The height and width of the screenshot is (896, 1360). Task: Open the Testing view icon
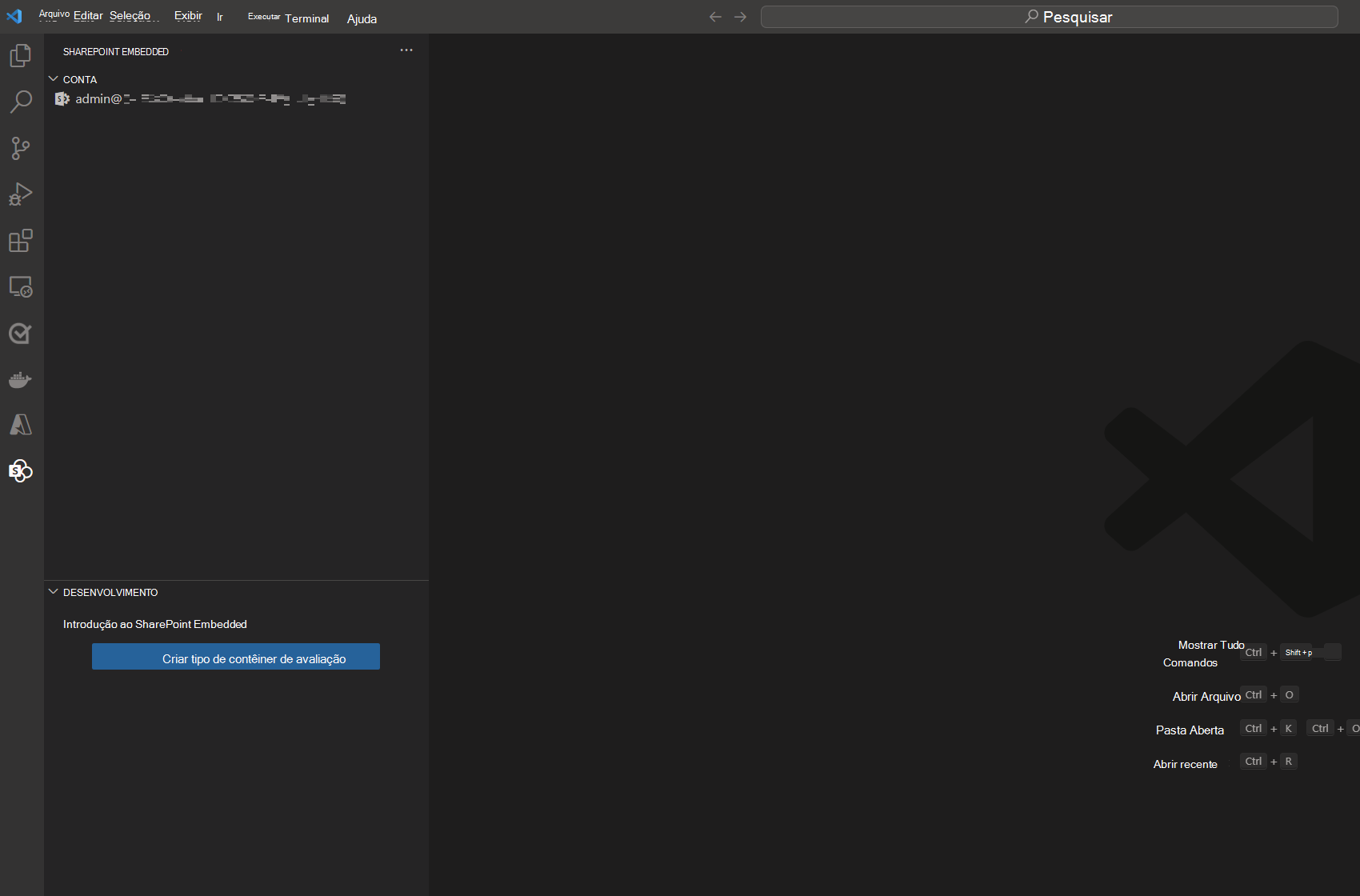(x=21, y=334)
